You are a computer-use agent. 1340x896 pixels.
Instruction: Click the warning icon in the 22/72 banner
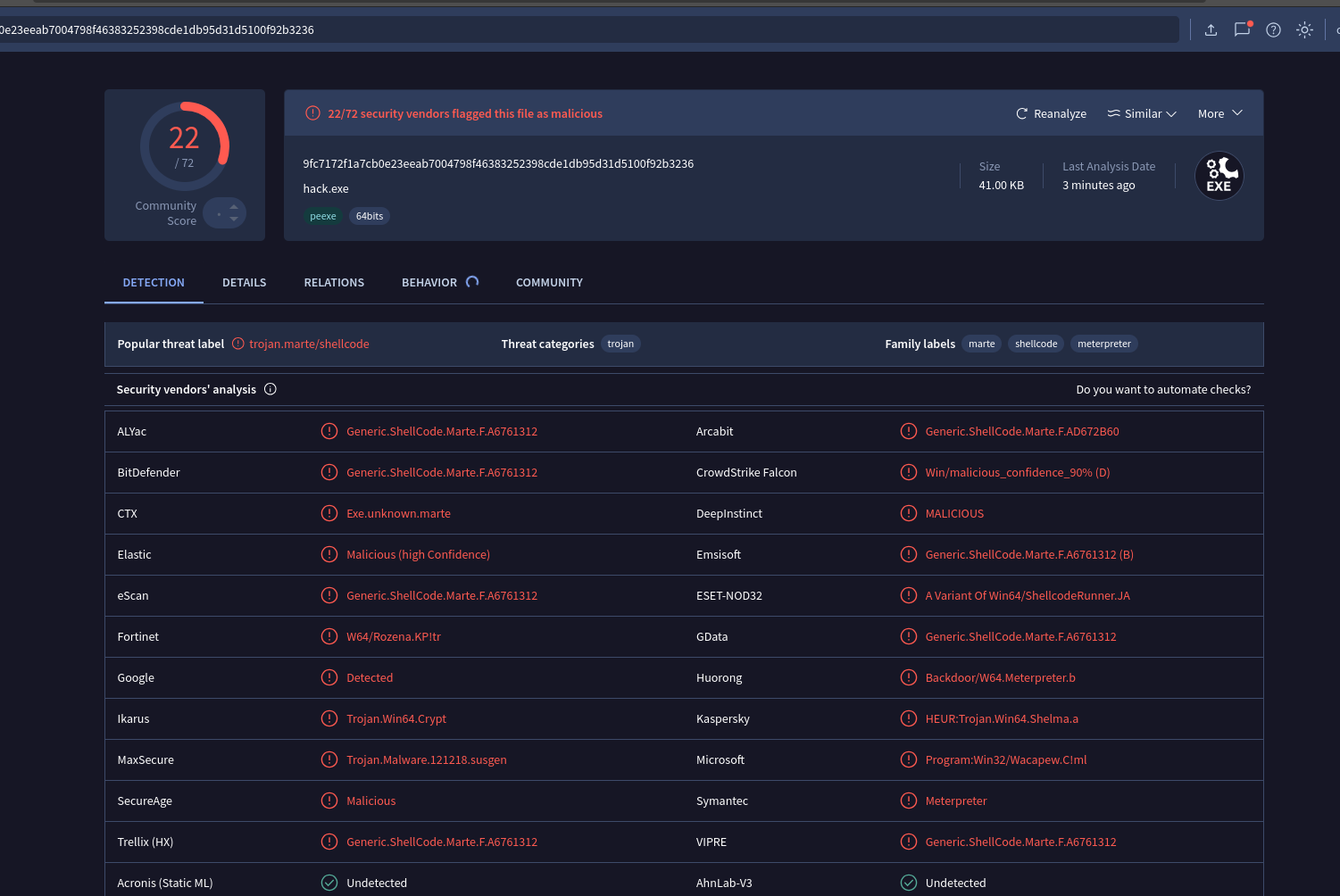pyautogui.click(x=312, y=113)
